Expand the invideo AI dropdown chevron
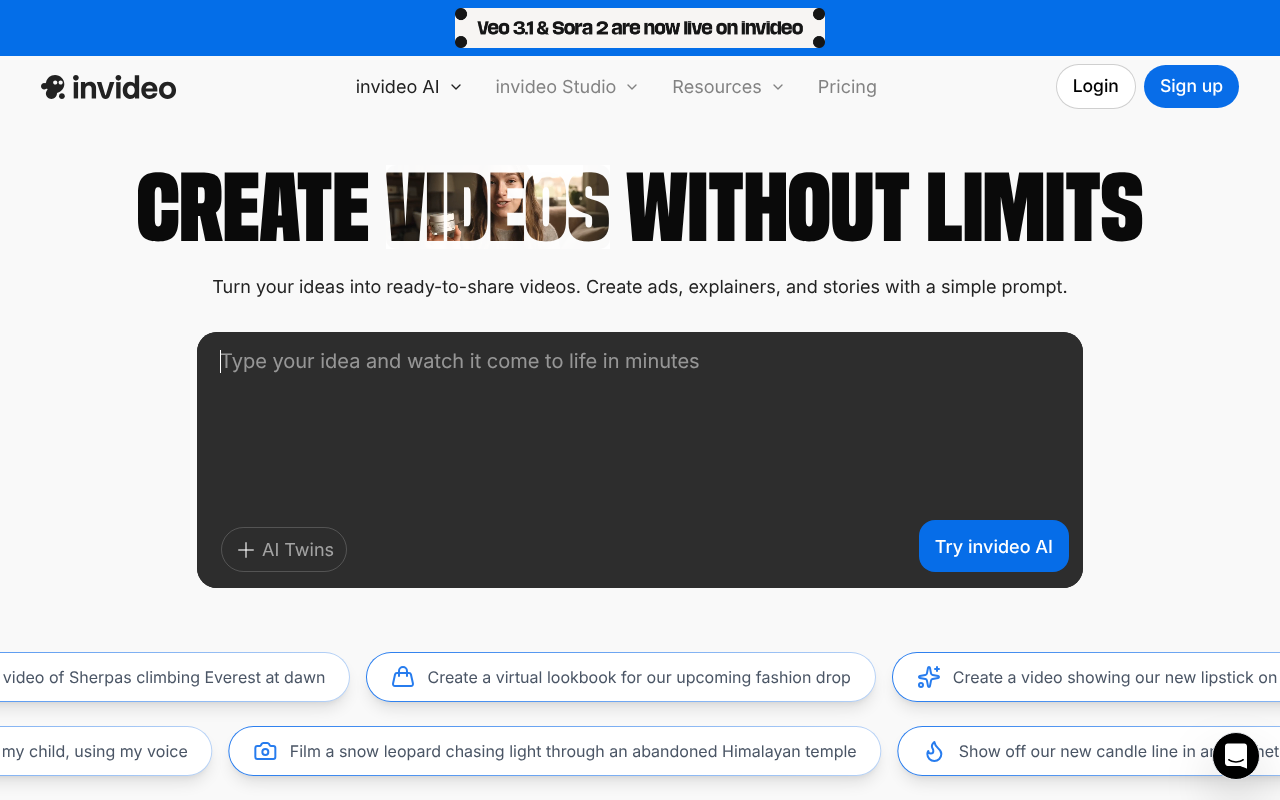Viewport: 1280px width, 800px height. (x=456, y=87)
